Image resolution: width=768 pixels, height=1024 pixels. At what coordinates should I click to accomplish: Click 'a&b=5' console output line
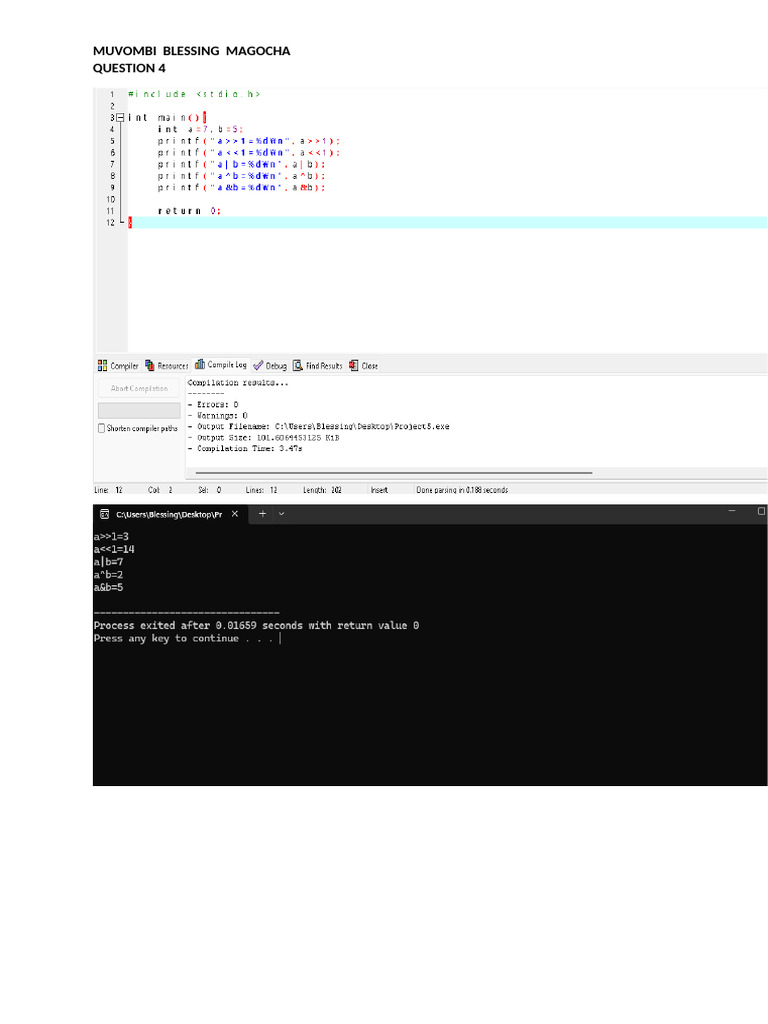tap(108, 587)
